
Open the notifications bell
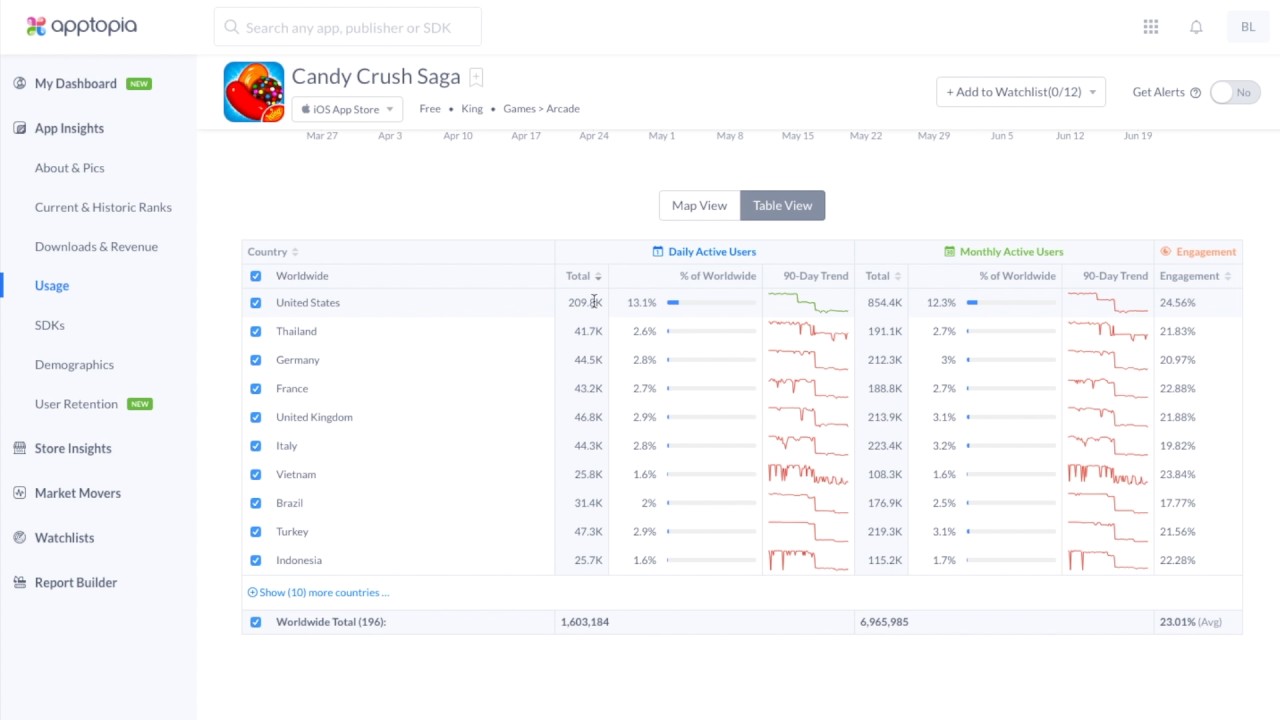coord(1196,27)
